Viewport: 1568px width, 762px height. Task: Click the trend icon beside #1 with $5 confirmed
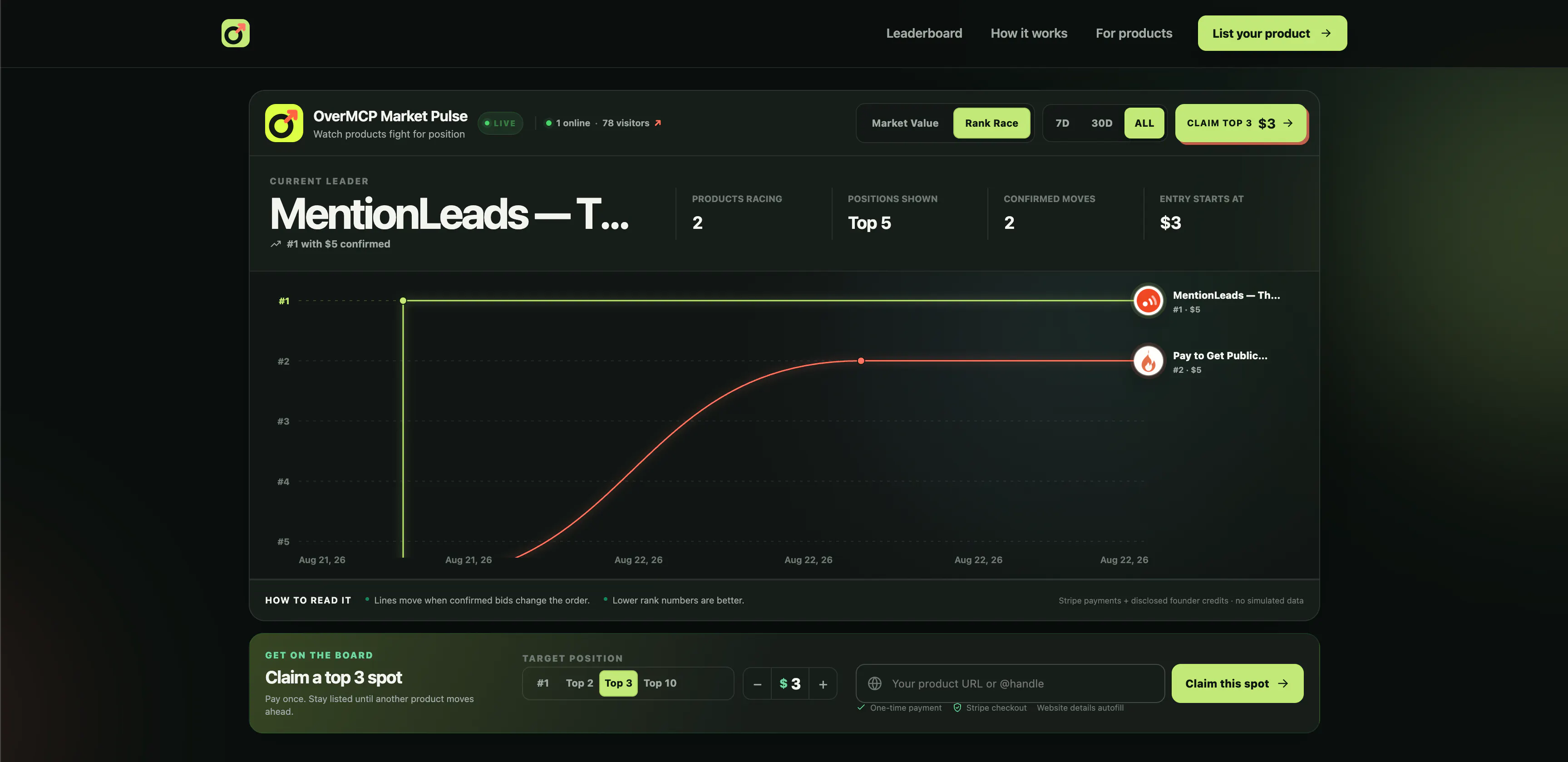click(275, 244)
